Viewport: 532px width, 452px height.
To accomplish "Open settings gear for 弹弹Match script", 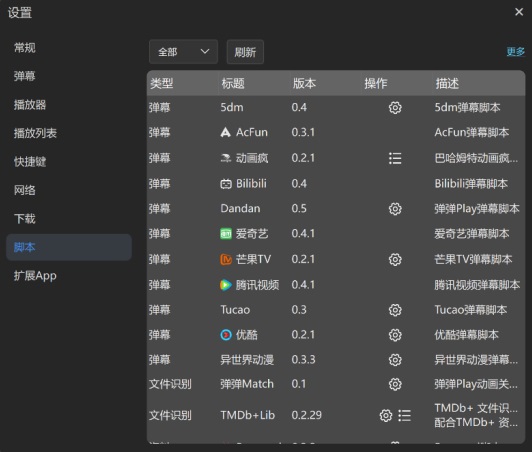I will tap(395, 384).
